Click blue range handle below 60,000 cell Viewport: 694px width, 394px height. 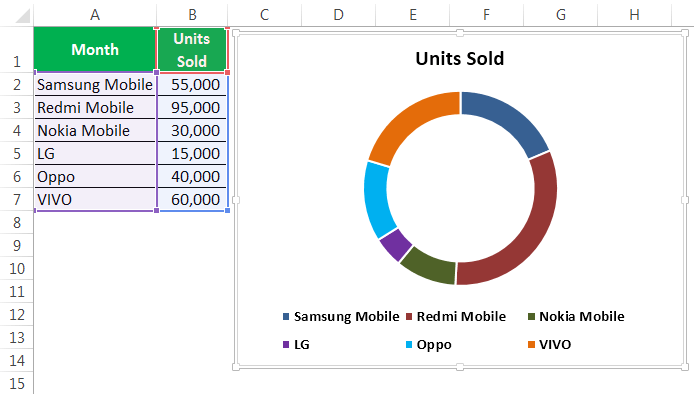pyautogui.click(x=227, y=211)
